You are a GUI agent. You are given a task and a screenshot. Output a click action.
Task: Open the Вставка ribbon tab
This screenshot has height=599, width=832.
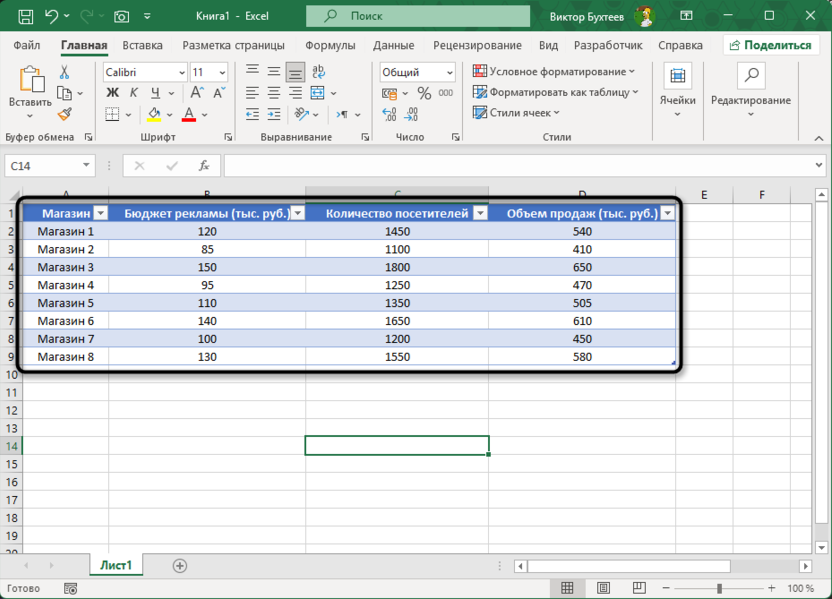(142, 45)
